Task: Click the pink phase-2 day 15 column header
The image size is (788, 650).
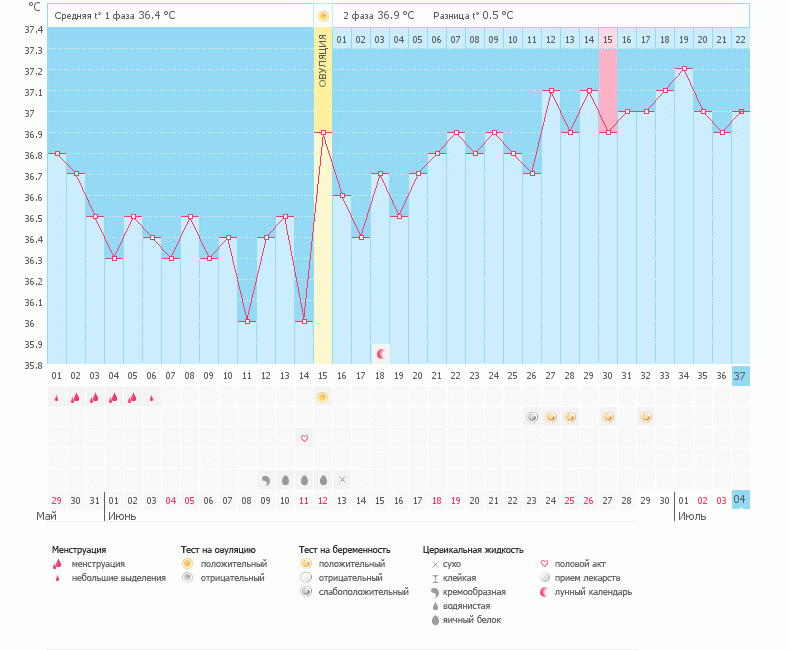Action: tap(607, 39)
